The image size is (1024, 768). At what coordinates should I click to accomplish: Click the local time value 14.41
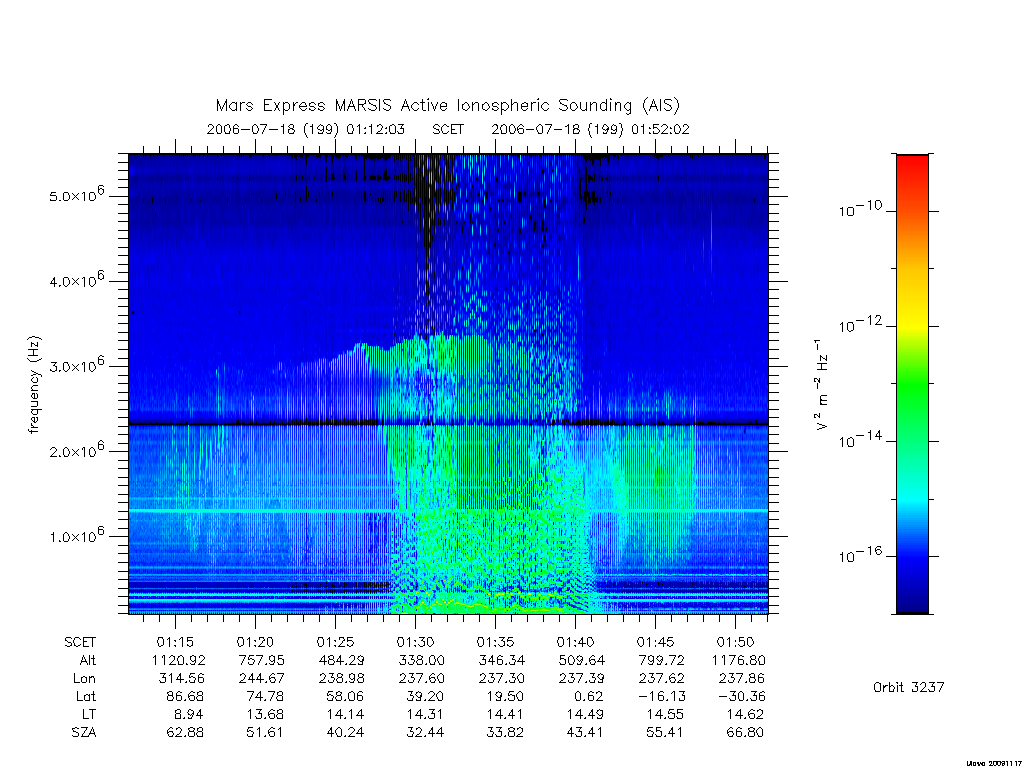[505, 714]
